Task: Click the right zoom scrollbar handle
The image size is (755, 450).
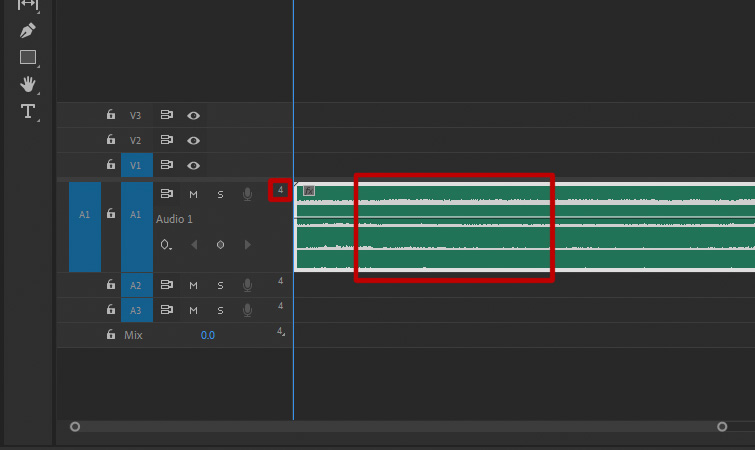Action: click(x=722, y=426)
